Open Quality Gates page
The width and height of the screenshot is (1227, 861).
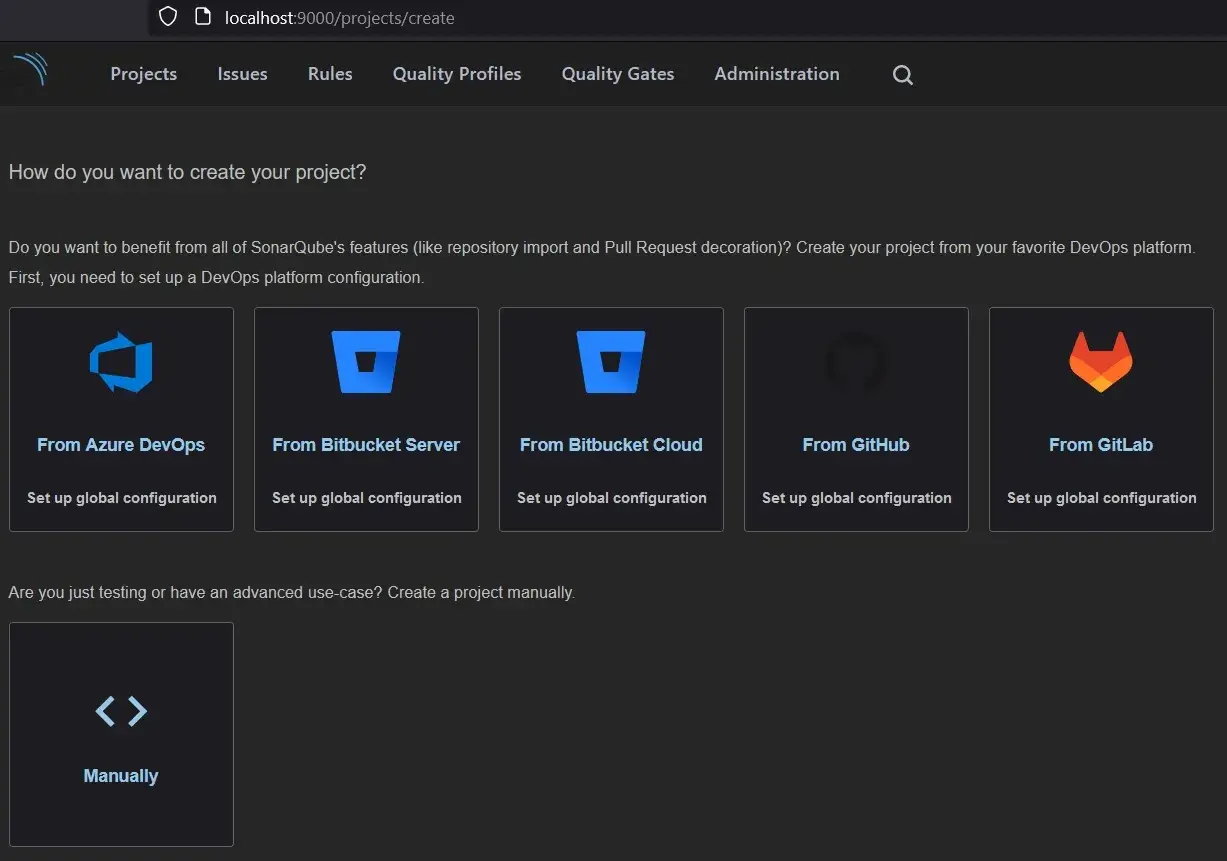point(618,74)
